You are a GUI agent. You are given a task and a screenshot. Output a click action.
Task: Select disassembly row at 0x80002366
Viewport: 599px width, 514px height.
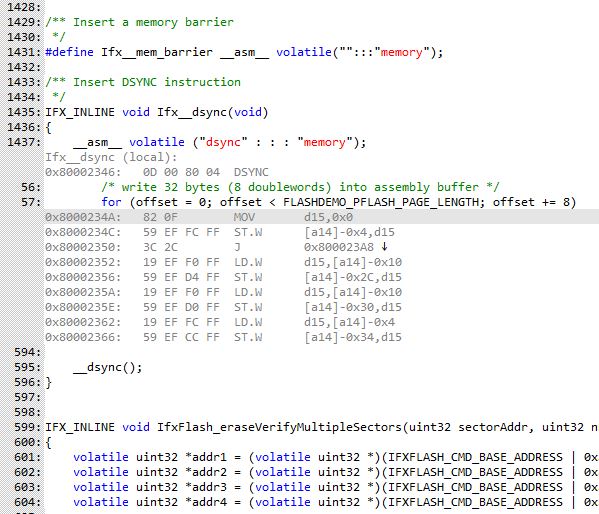[x=223, y=337]
